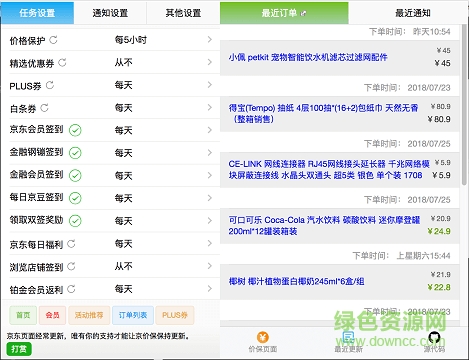Expand chevron on 领取双签奖励 row
The image size is (469, 360).
(210, 221)
